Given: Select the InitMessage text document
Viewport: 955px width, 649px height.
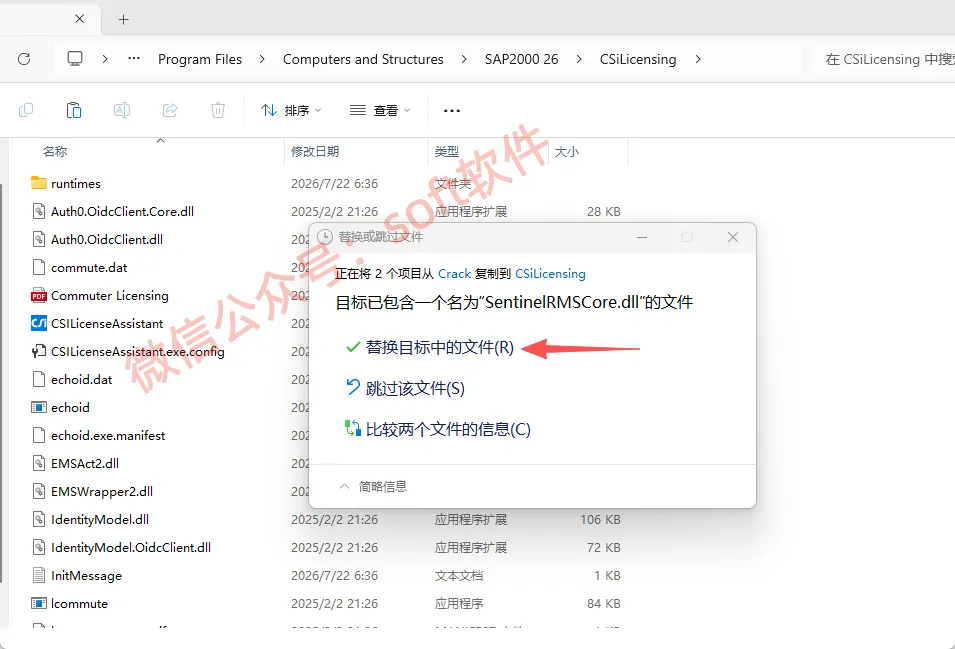Looking at the screenshot, I should 86,575.
